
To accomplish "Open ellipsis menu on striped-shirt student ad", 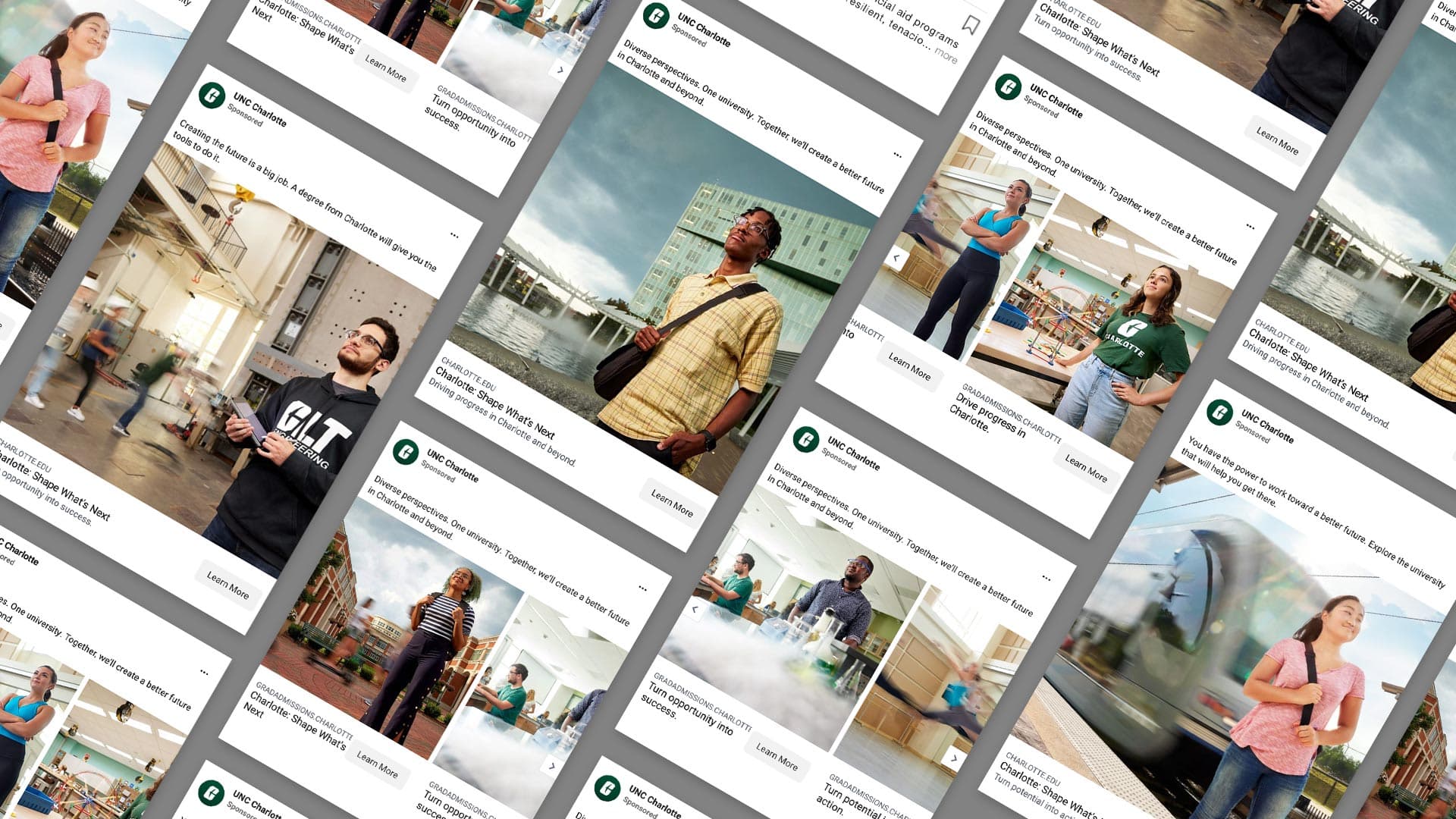I will (642, 588).
